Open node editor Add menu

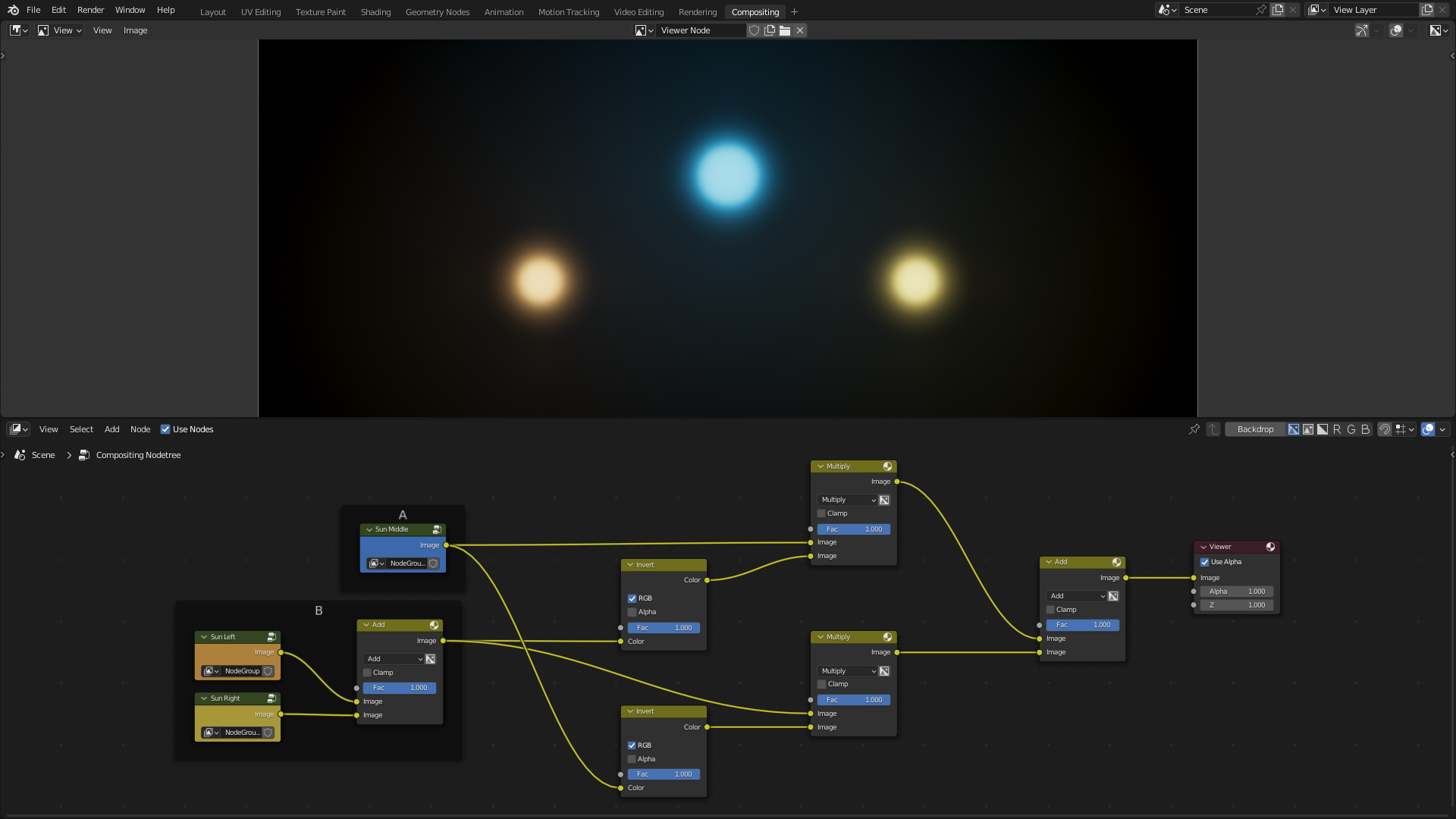111,429
